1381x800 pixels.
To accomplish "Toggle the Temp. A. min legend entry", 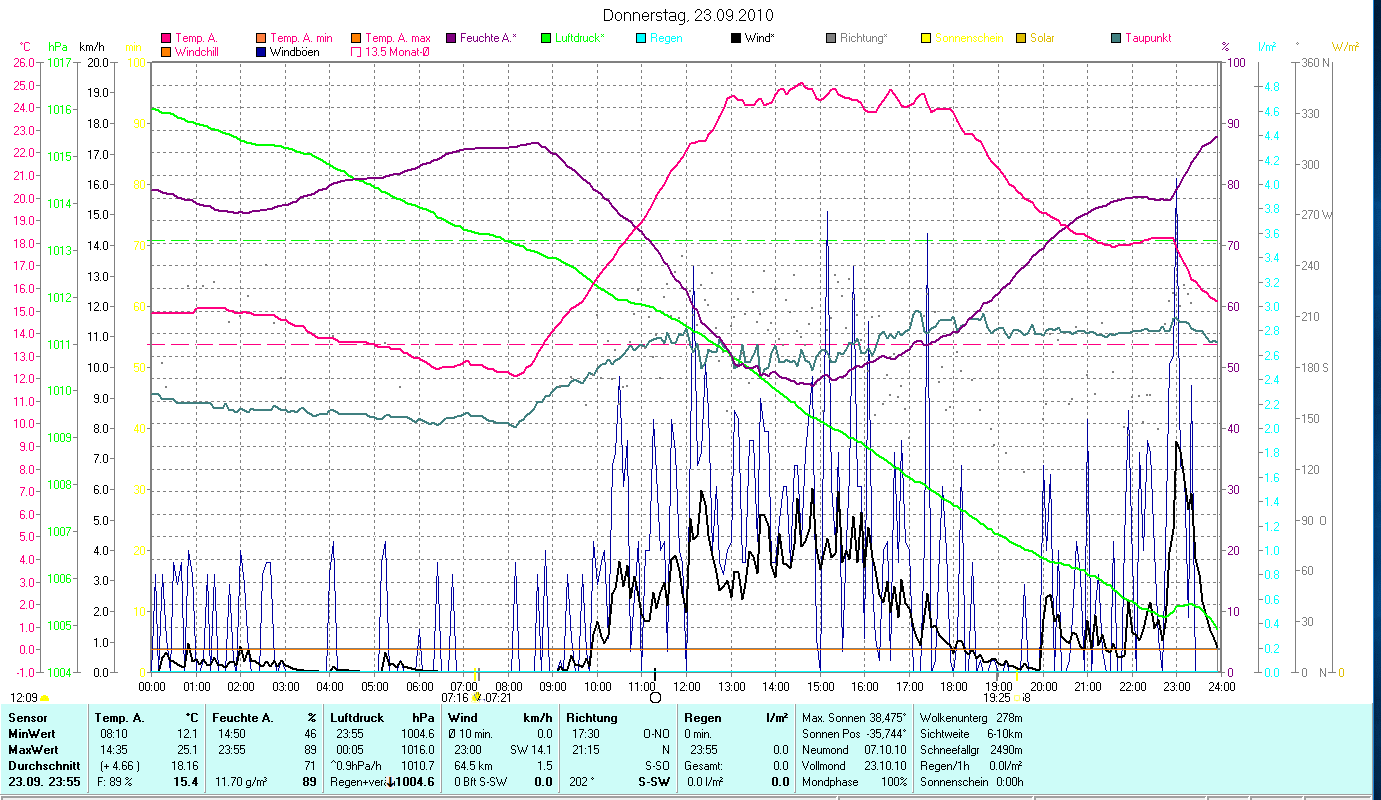I will tap(301, 38).
